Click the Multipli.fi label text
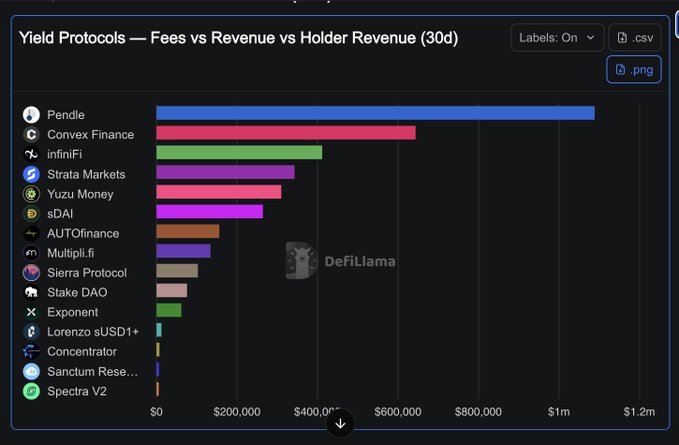The width and height of the screenshot is (679, 445). 71,253
